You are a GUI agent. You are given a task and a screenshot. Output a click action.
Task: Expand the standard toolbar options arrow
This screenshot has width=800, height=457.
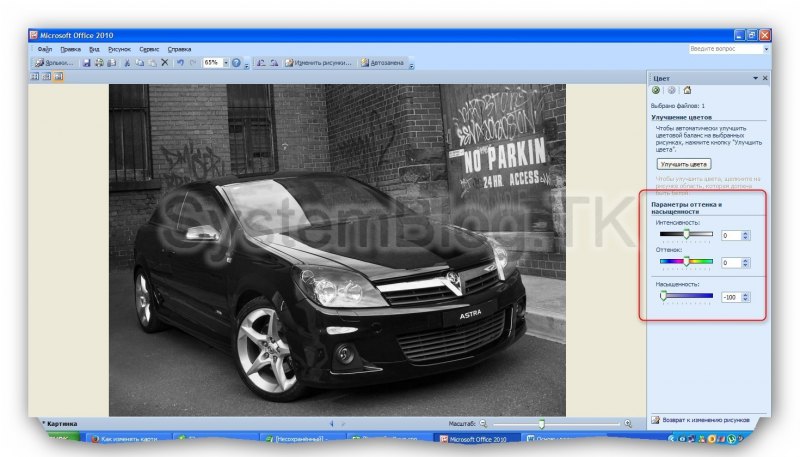coord(247,64)
